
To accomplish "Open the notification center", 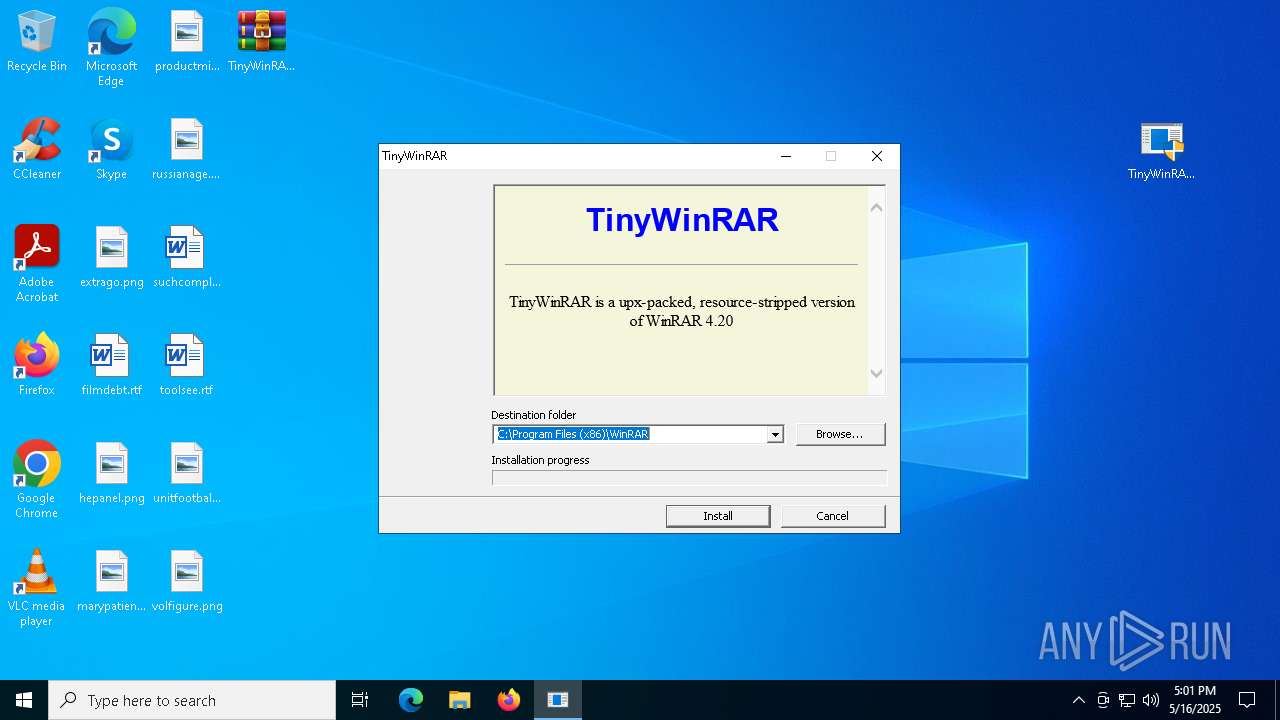I will [x=1247, y=700].
